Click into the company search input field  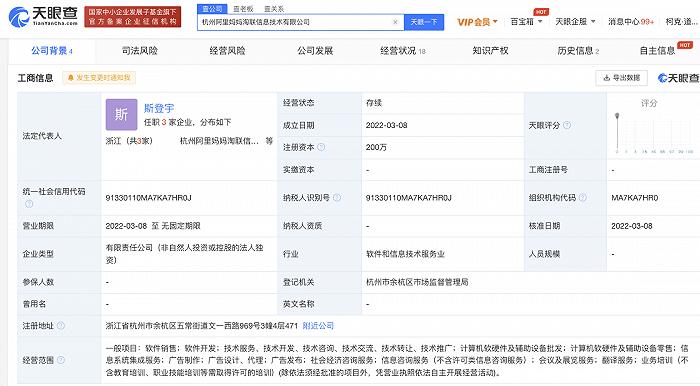295,22
